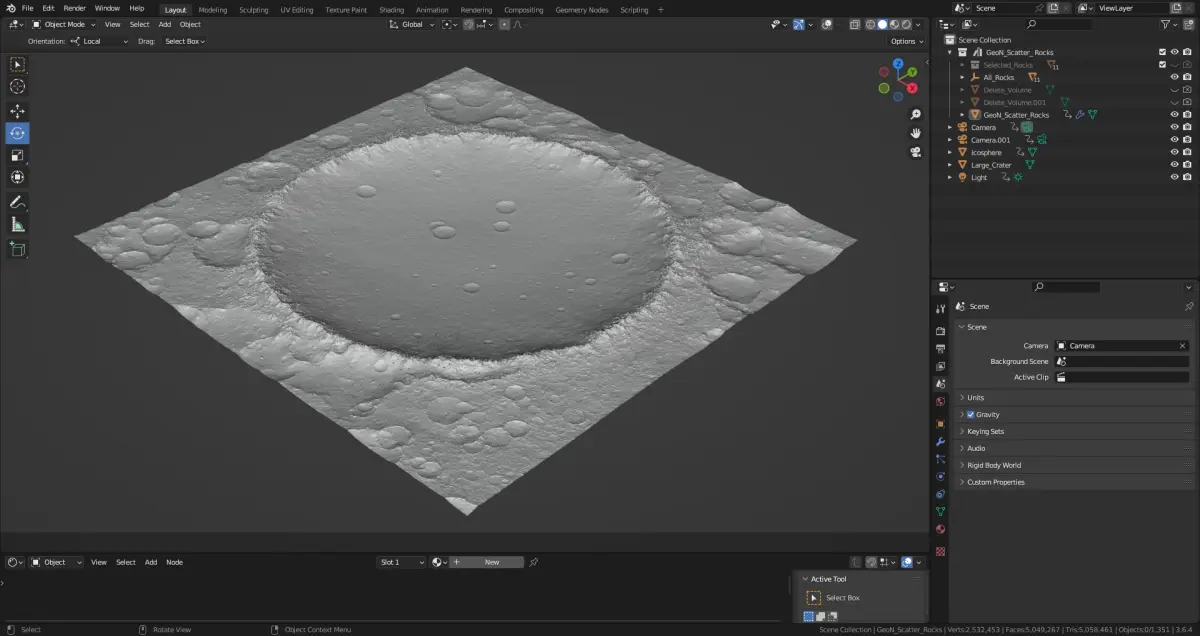1200x636 pixels.
Task: Hide the Icosphere object in the outliner
Action: [1174, 152]
